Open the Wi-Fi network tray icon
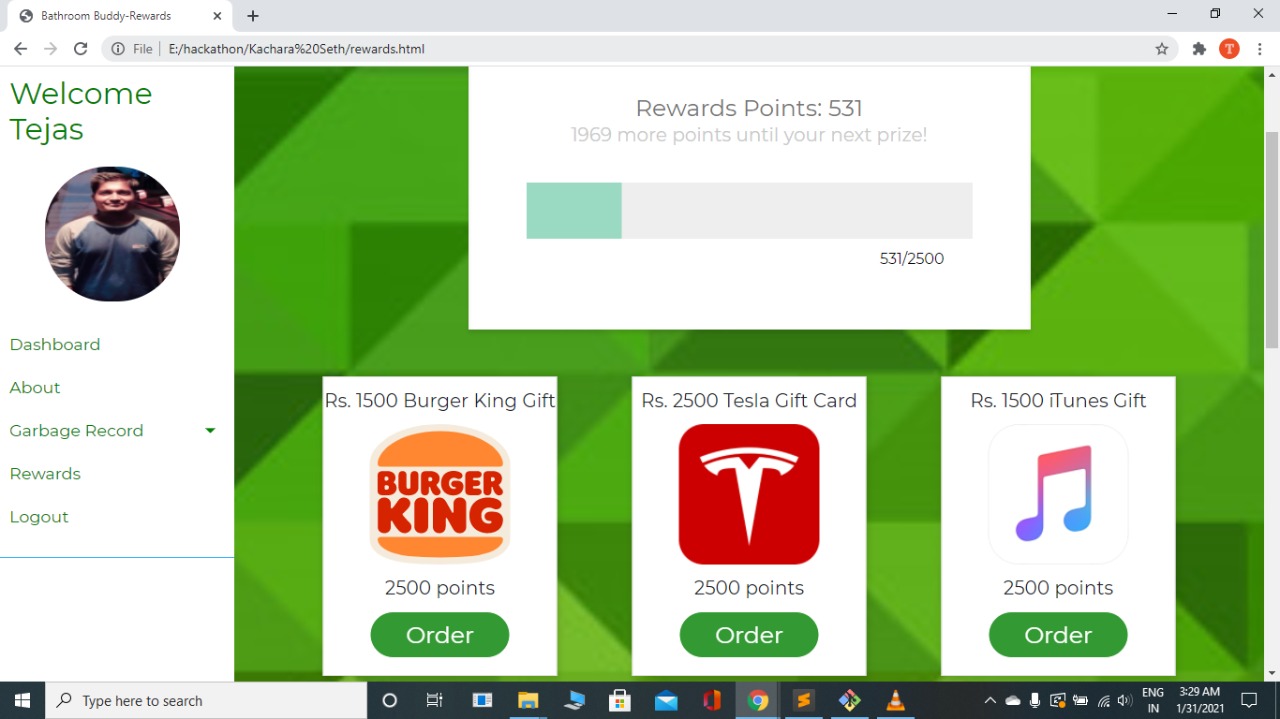 coord(1104,700)
